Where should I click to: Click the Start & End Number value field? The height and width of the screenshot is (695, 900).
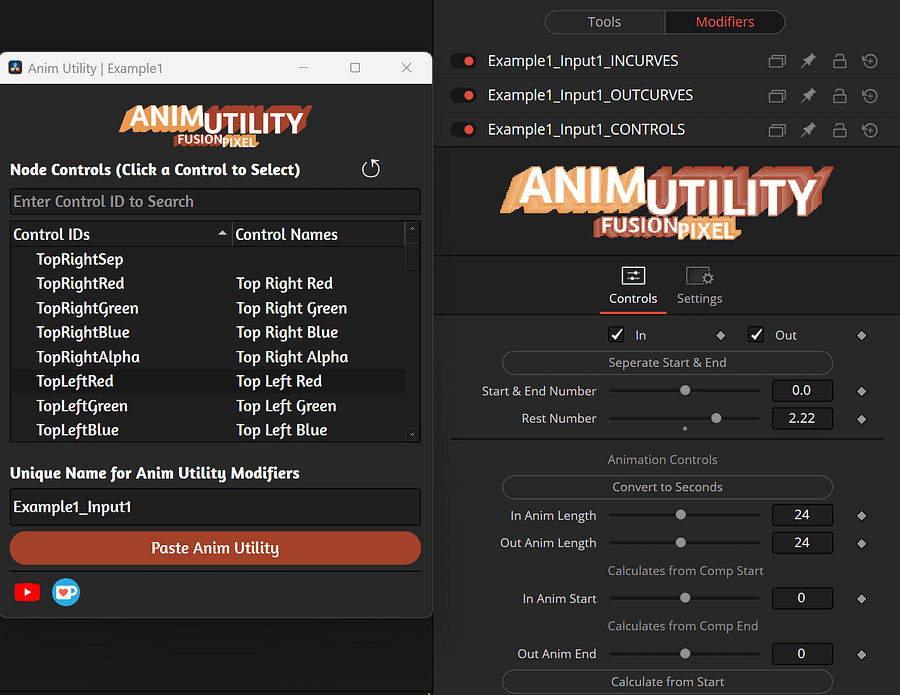802,390
